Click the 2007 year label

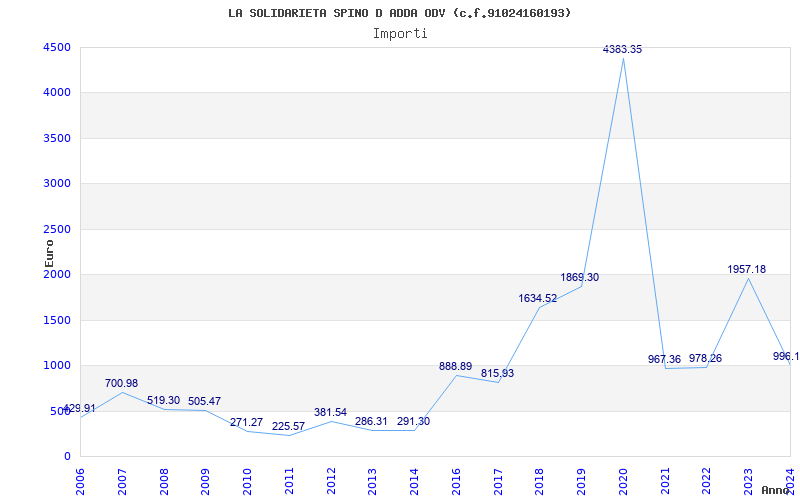tap(122, 482)
